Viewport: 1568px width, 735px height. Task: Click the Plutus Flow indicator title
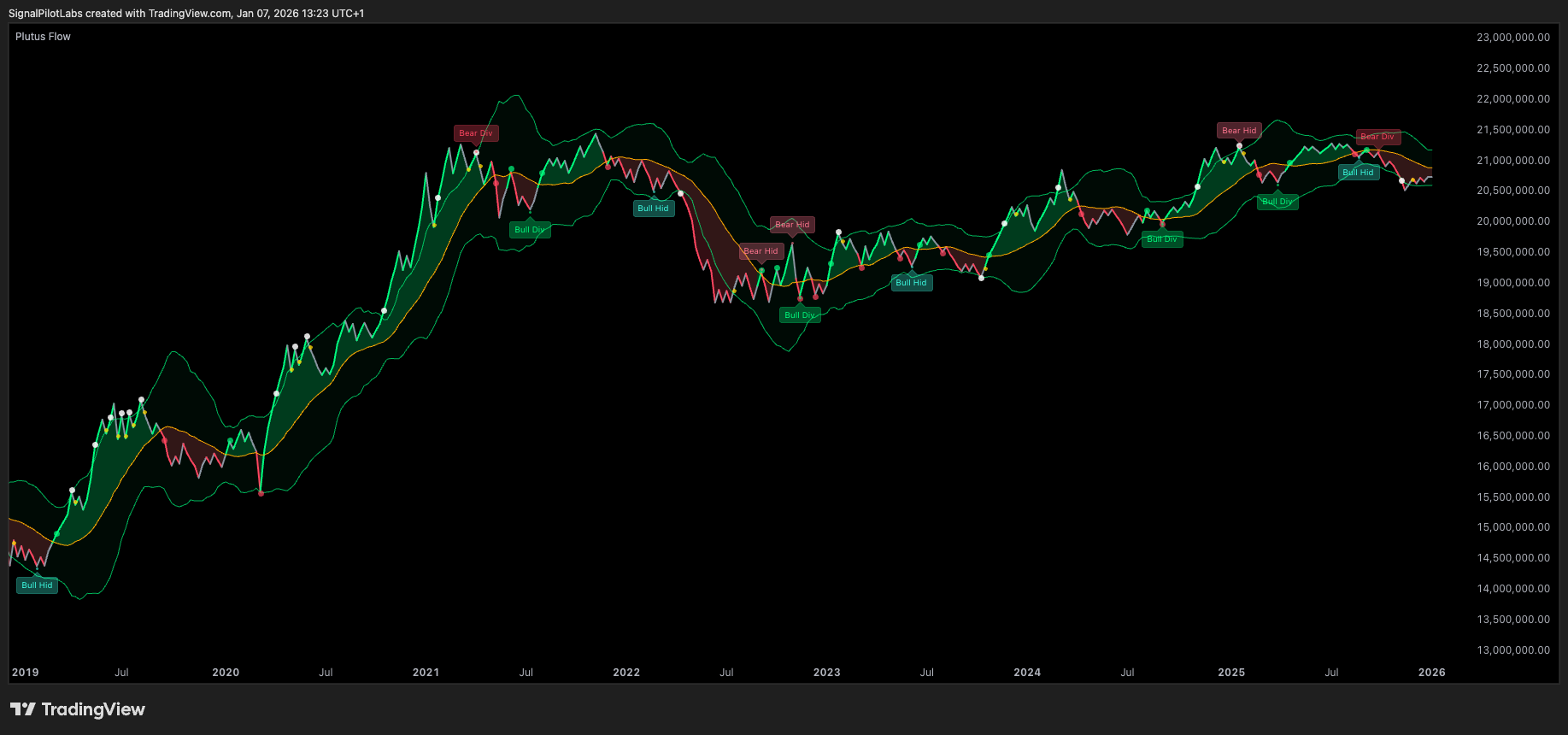[x=43, y=37]
